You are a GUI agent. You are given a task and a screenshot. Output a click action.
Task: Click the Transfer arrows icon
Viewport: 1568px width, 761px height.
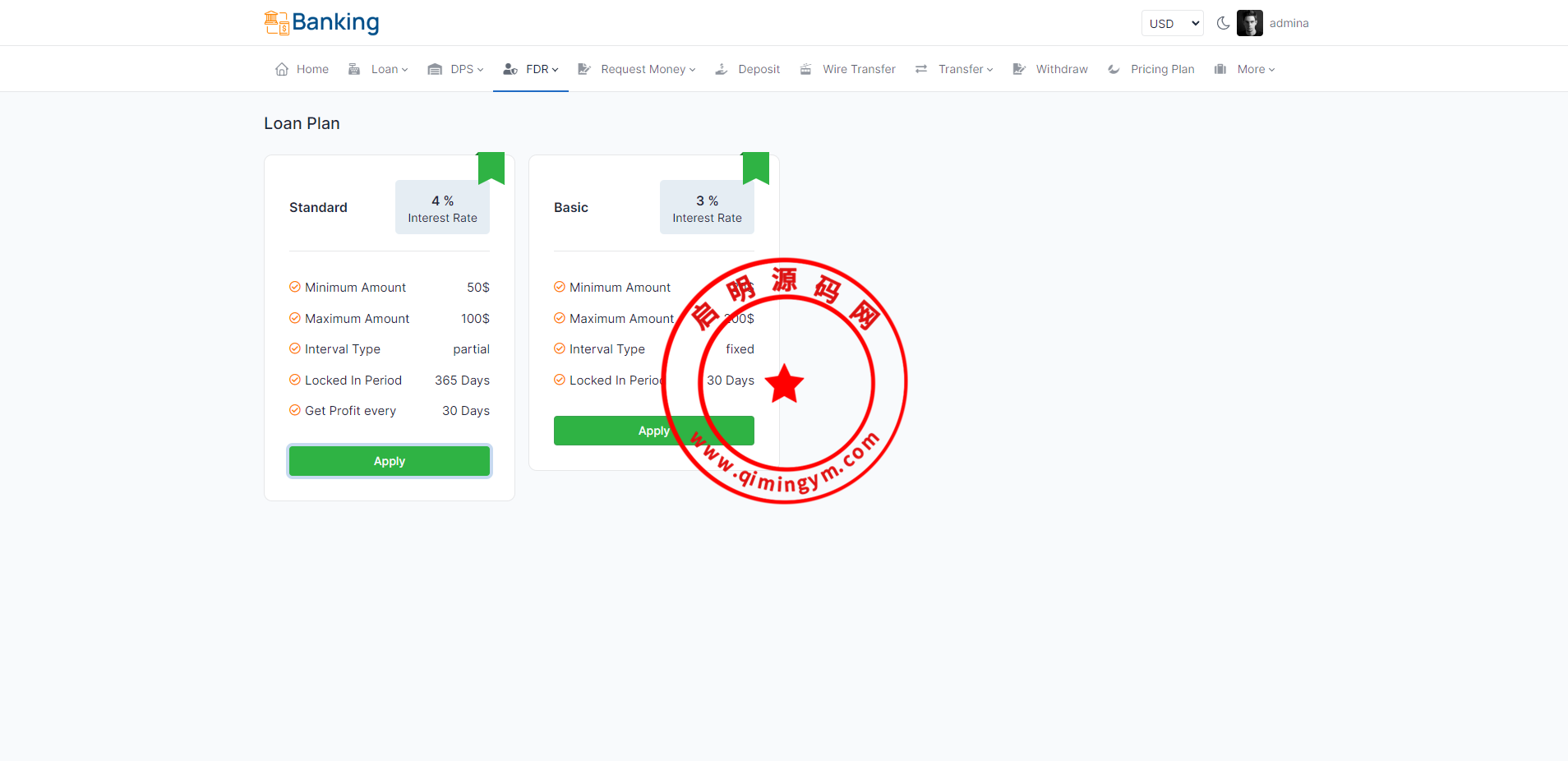(x=921, y=69)
